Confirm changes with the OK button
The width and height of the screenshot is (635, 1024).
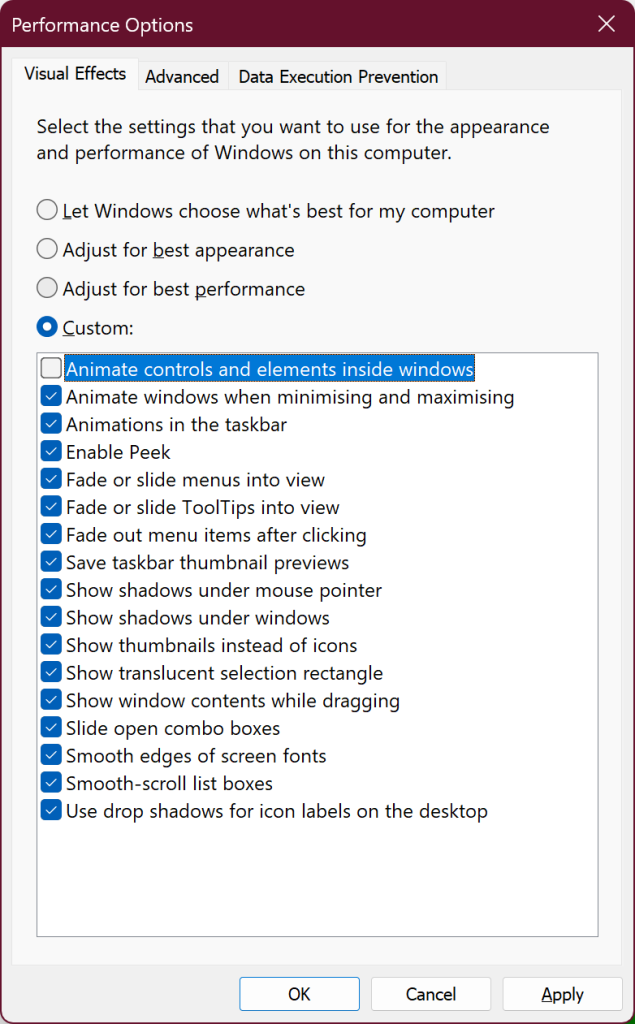299,993
